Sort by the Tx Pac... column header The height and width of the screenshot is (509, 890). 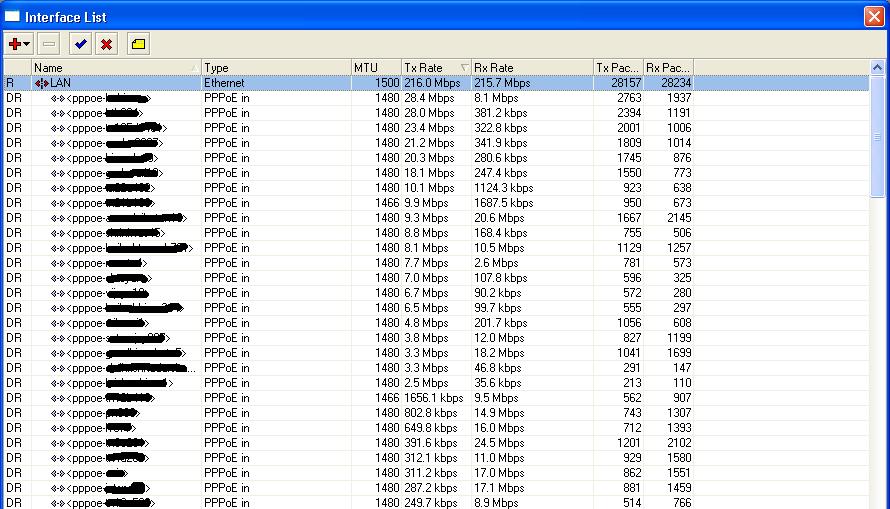pyautogui.click(x=618, y=68)
